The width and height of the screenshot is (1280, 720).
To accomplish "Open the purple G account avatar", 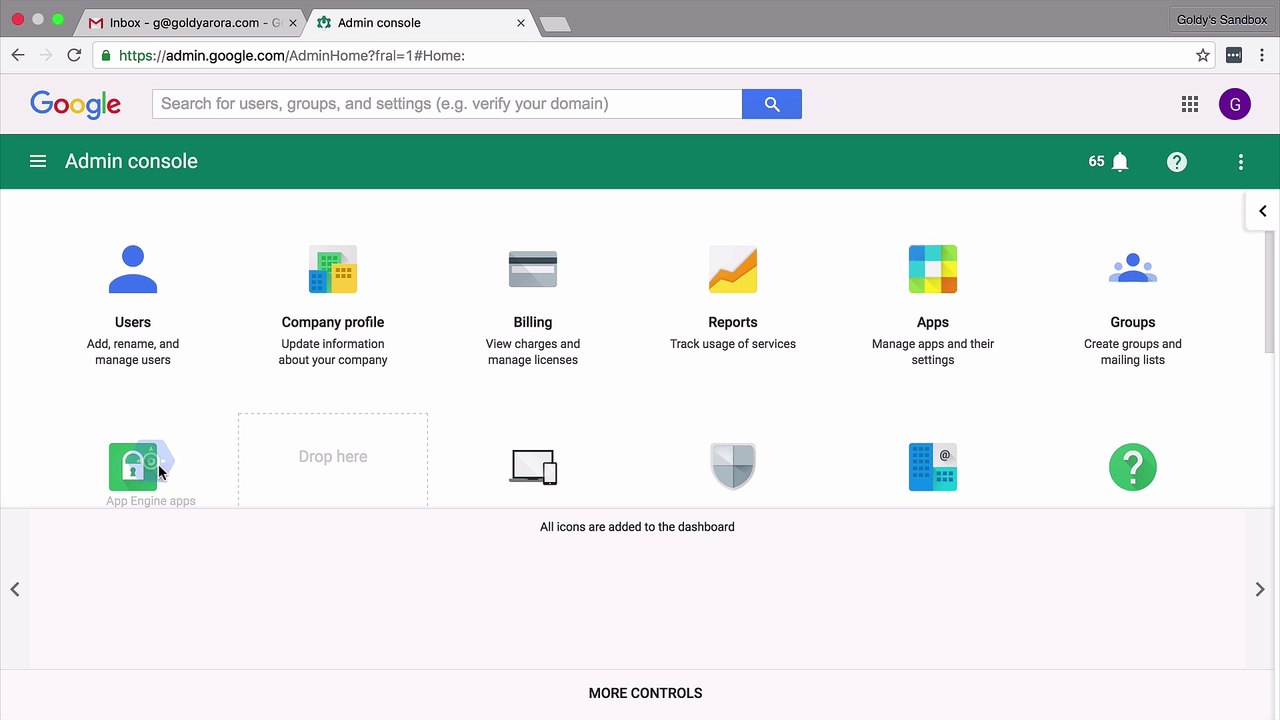I will (1235, 104).
